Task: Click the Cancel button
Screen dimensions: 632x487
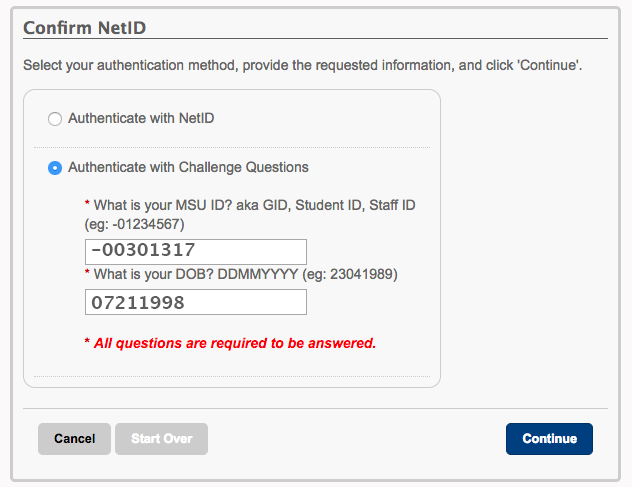Action: (75, 439)
